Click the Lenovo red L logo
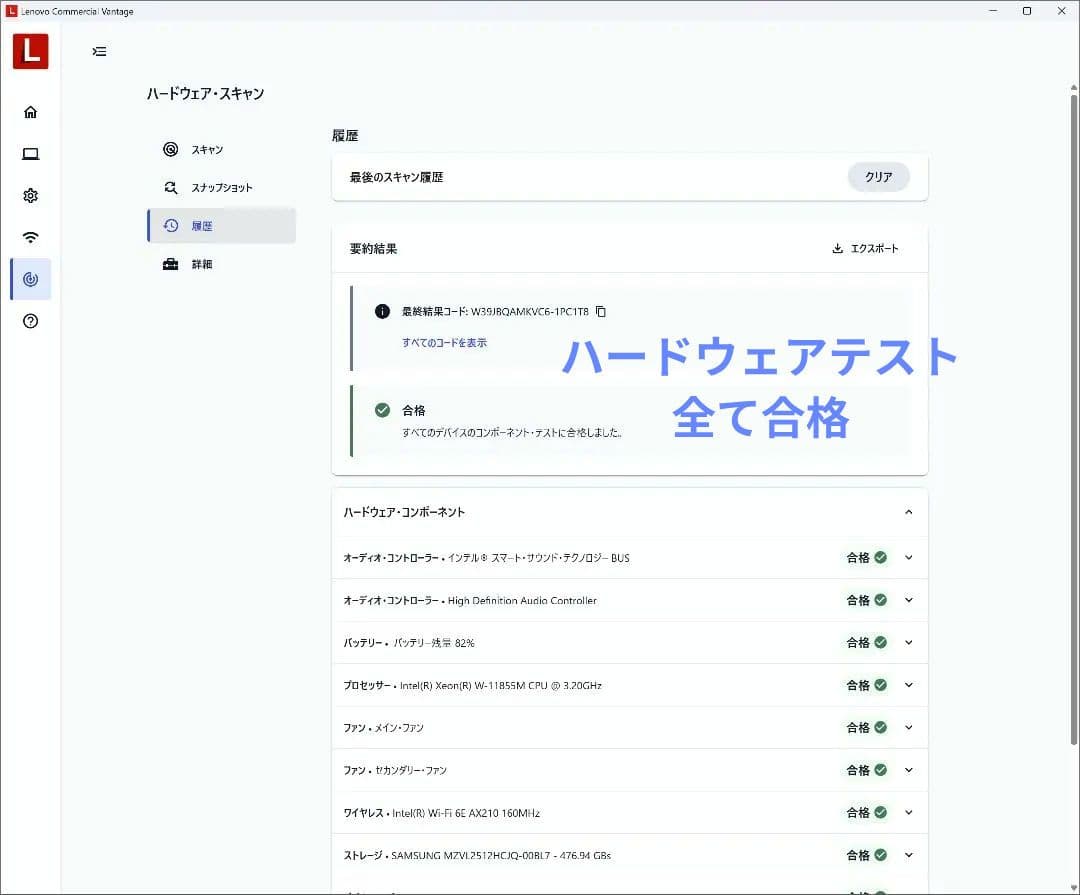The image size is (1080, 895). 30,52
